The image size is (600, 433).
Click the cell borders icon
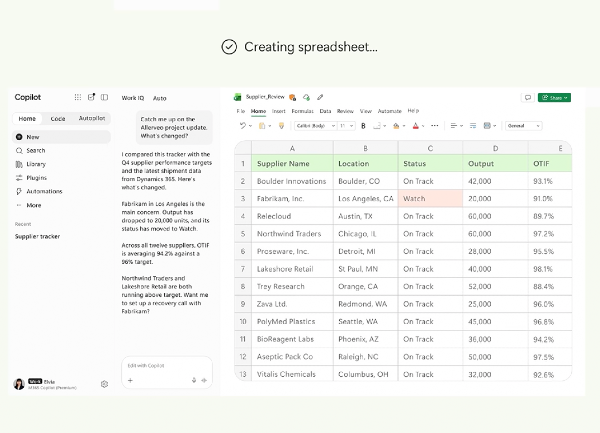tap(377, 125)
